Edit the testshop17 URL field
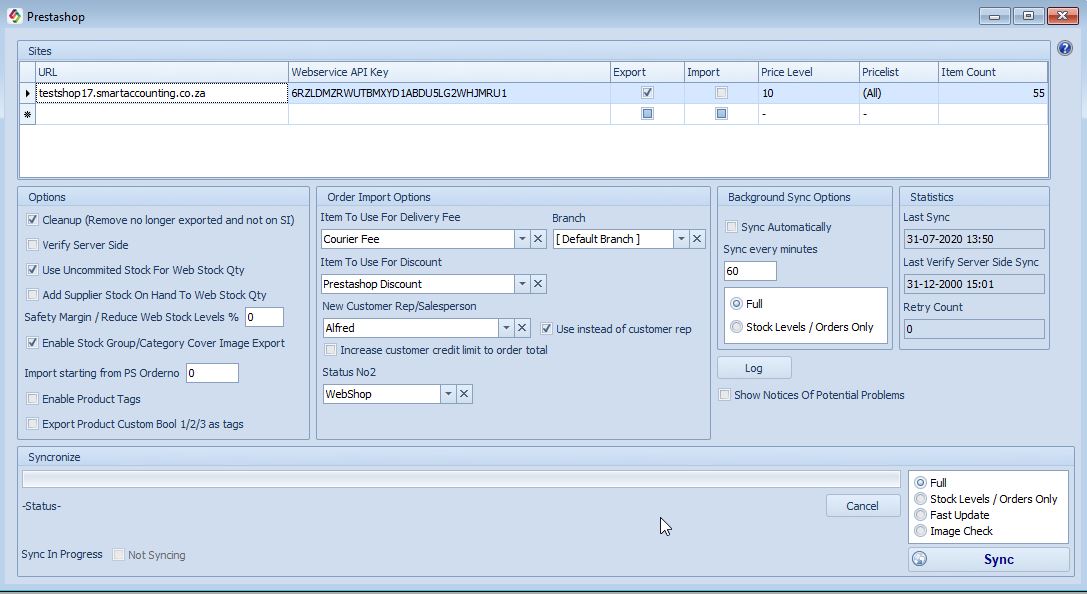1087x594 pixels. [x=162, y=93]
